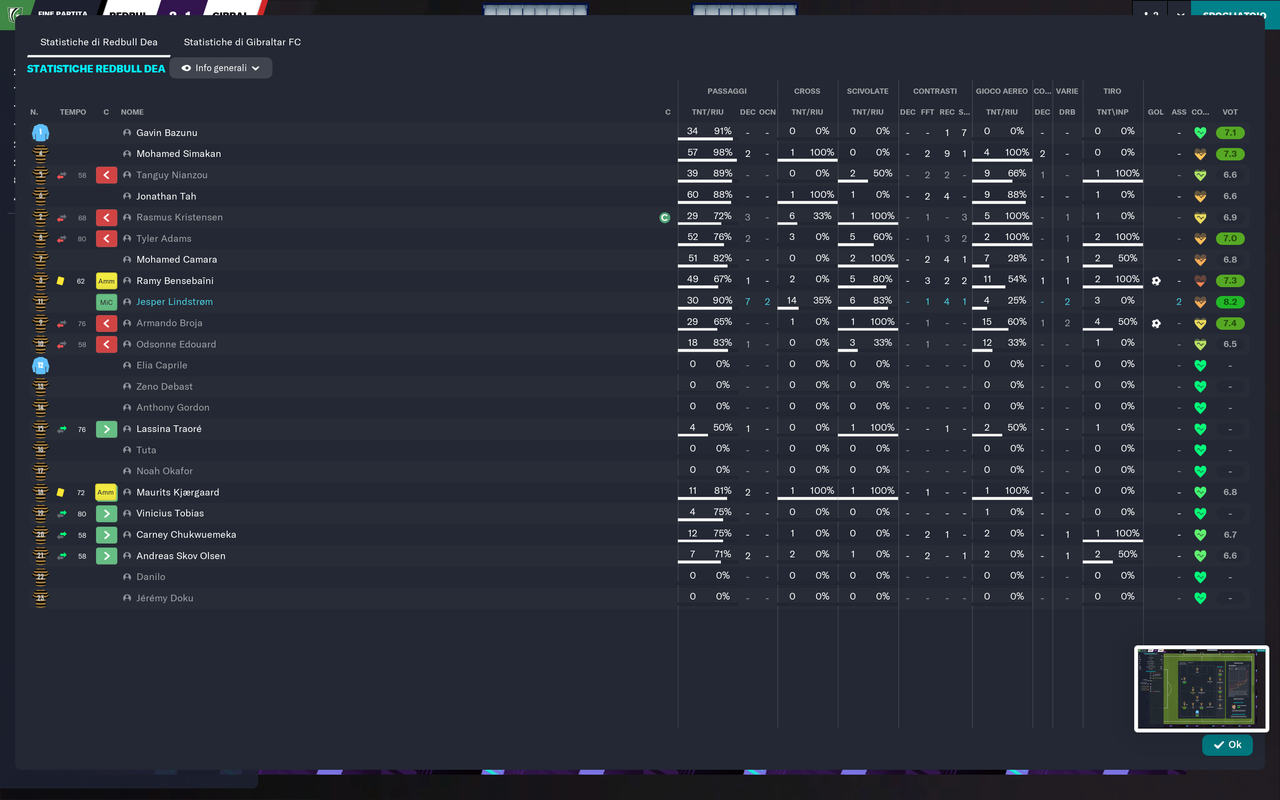
Task: Open the Info generali view dropdown
Action: tap(221, 68)
